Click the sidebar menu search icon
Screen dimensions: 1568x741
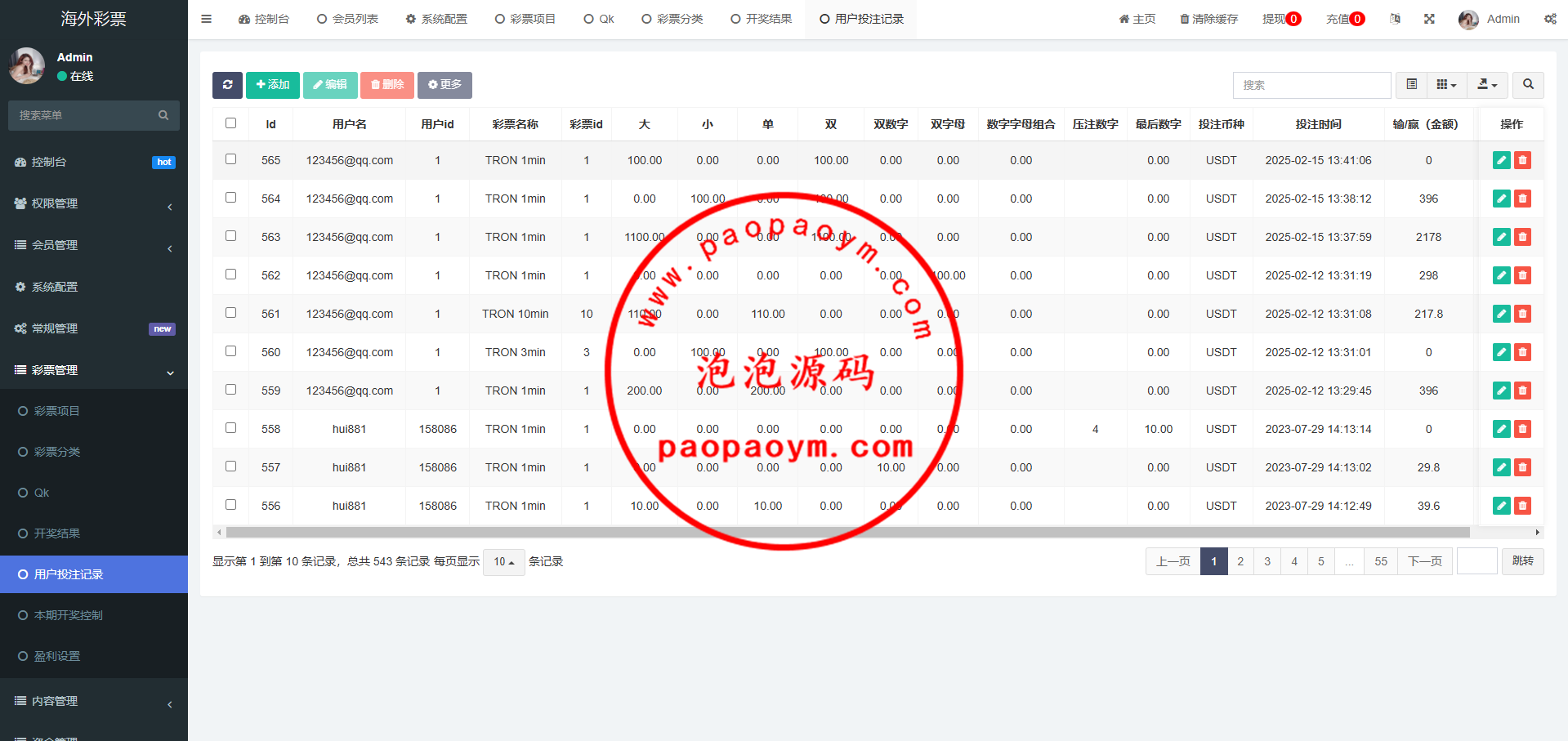(163, 115)
